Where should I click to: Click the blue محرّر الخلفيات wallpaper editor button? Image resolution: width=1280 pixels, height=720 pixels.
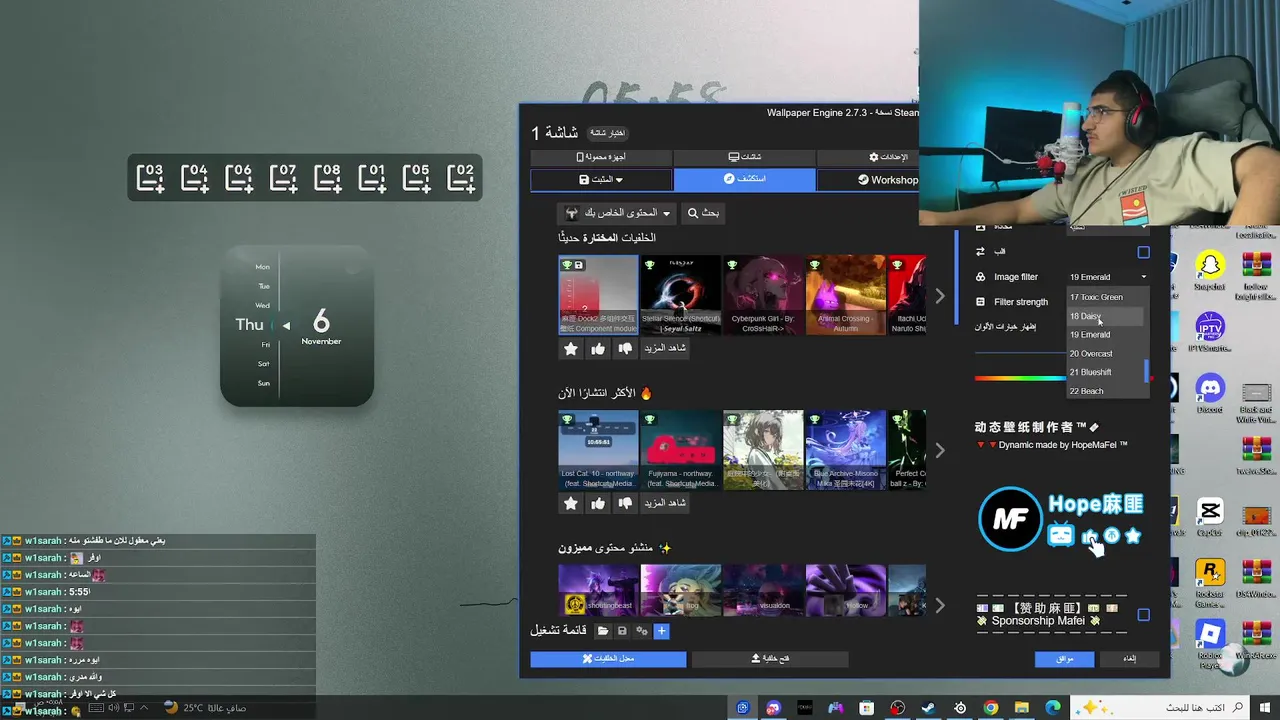coord(608,659)
